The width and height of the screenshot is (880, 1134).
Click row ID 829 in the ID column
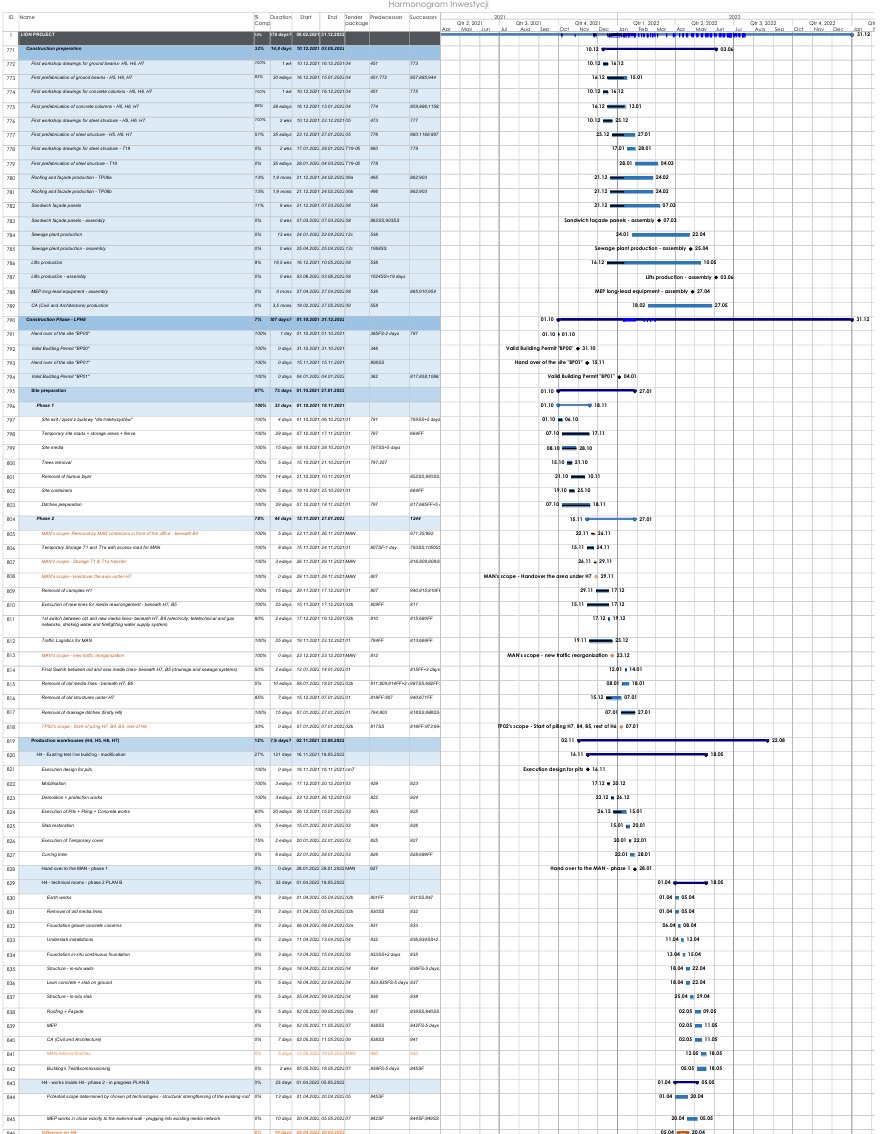(x=11, y=883)
